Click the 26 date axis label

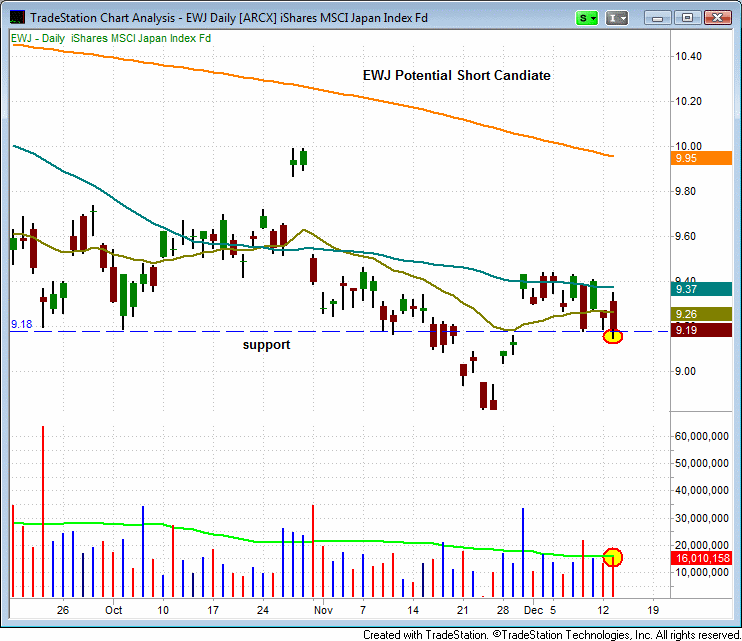pyautogui.click(x=63, y=610)
